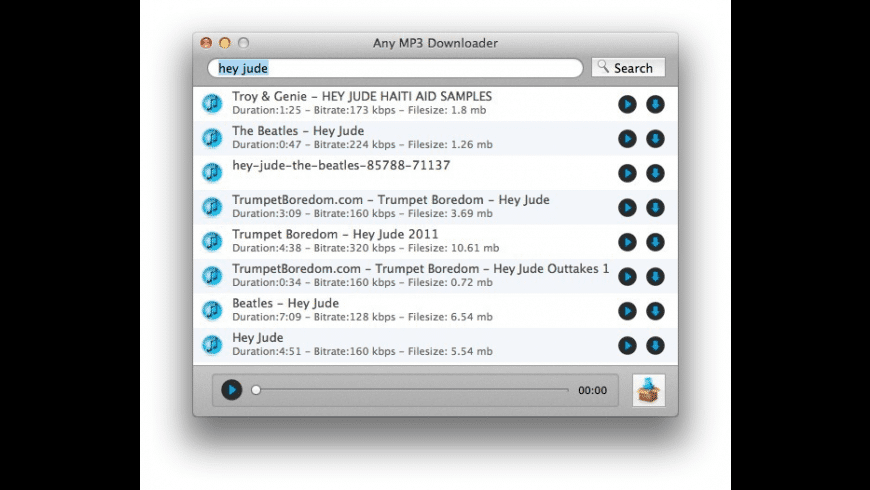This screenshot has width=870, height=490.
Task: Focus the hey jude search field
Action: [x=395, y=68]
